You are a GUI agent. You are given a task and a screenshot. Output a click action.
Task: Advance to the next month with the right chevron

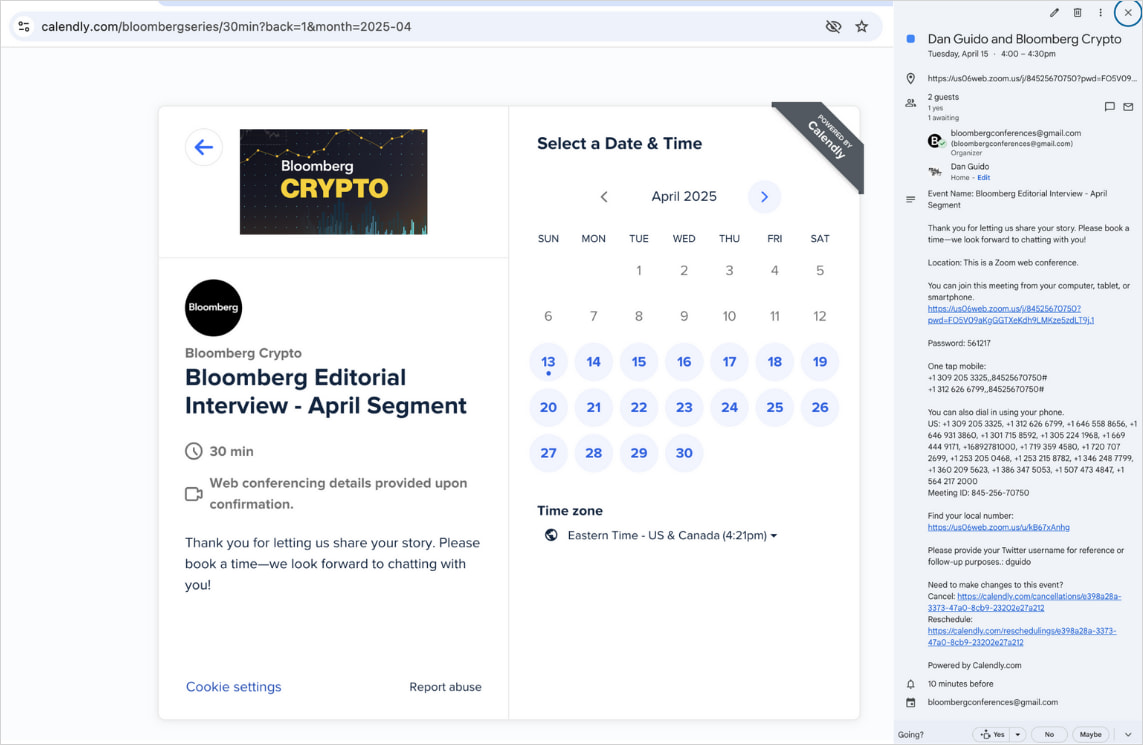pos(764,197)
